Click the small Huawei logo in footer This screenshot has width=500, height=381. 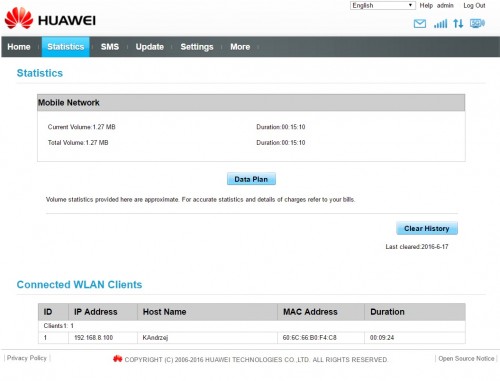[117, 359]
